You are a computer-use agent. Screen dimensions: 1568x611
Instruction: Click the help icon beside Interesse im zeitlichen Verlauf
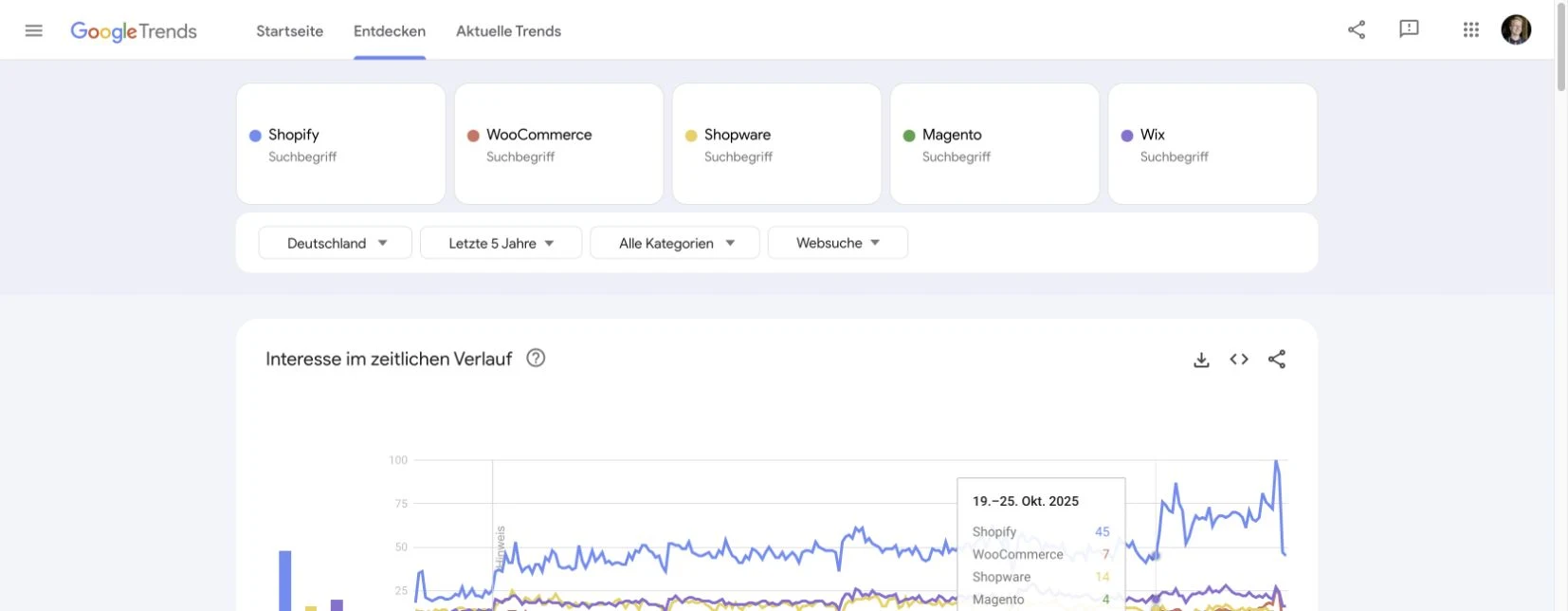point(536,358)
